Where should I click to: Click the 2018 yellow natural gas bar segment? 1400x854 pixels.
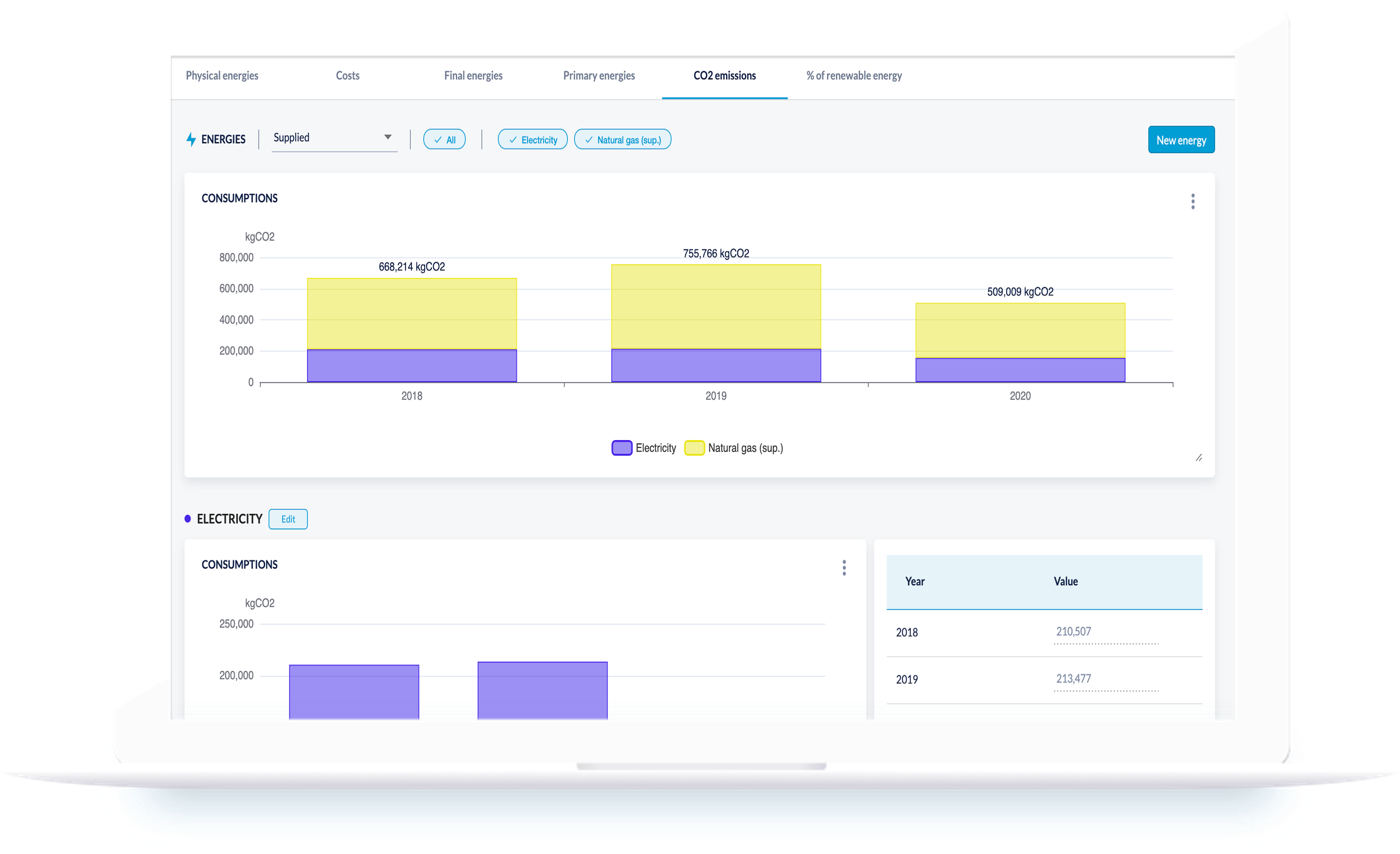click(x=412, y=314)
